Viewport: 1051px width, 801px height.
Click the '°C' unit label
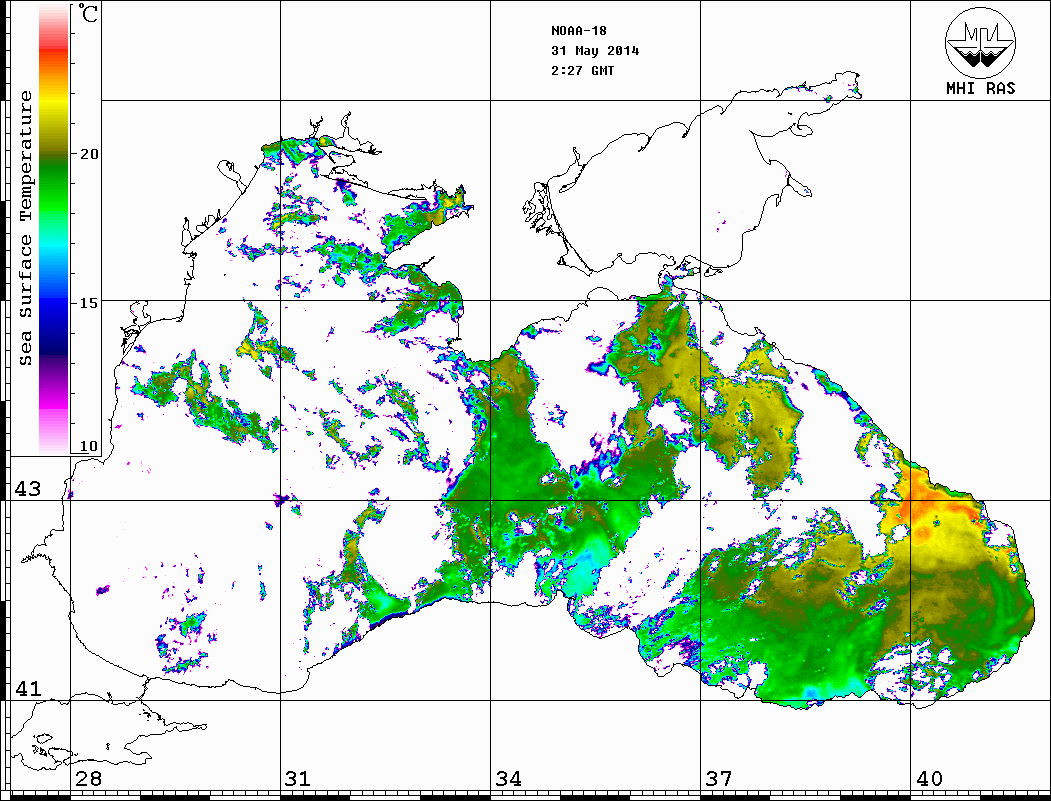pyautogui.click(x=88, y=13)
